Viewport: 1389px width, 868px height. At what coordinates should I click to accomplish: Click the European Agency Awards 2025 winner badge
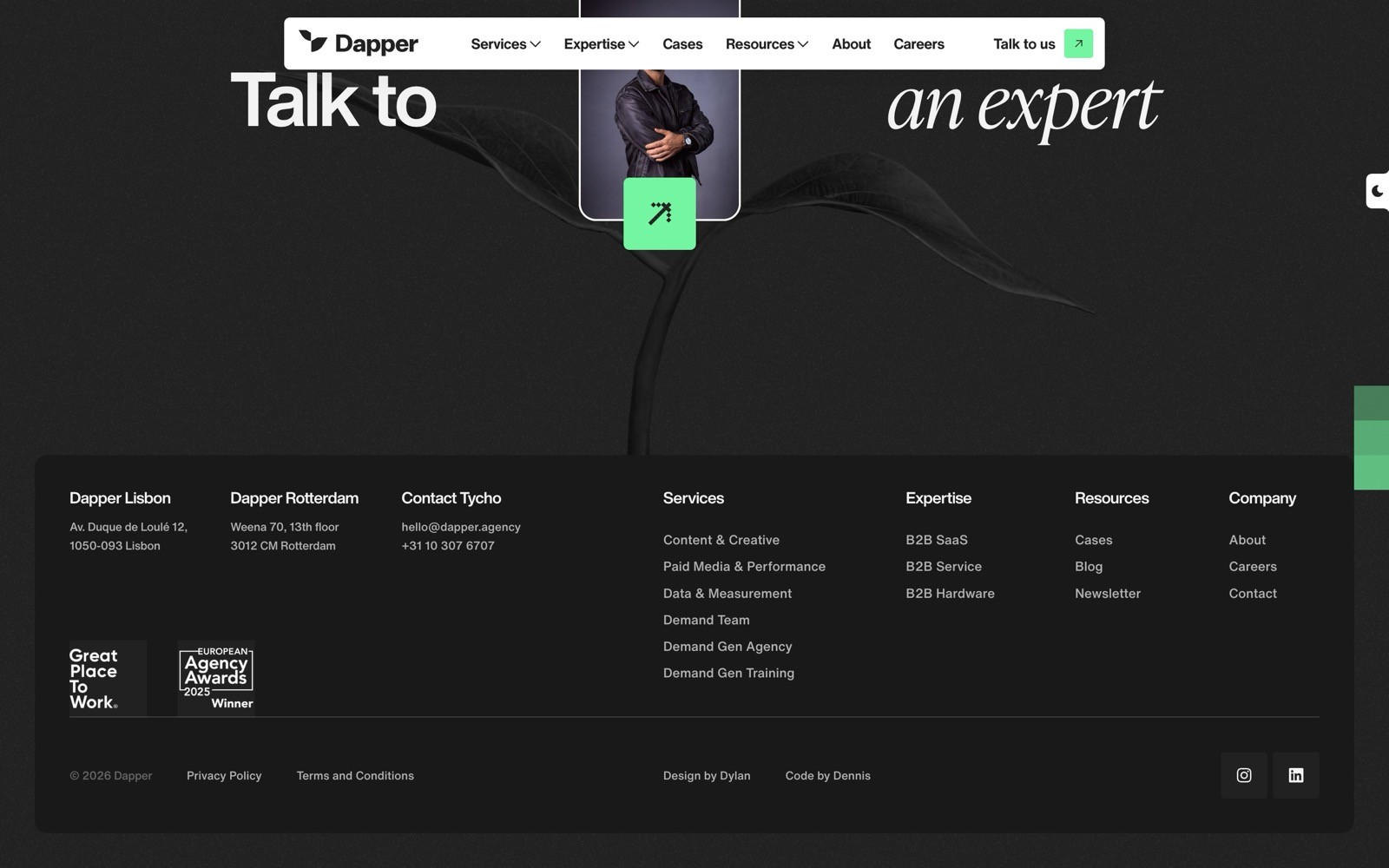coord(215,677)
